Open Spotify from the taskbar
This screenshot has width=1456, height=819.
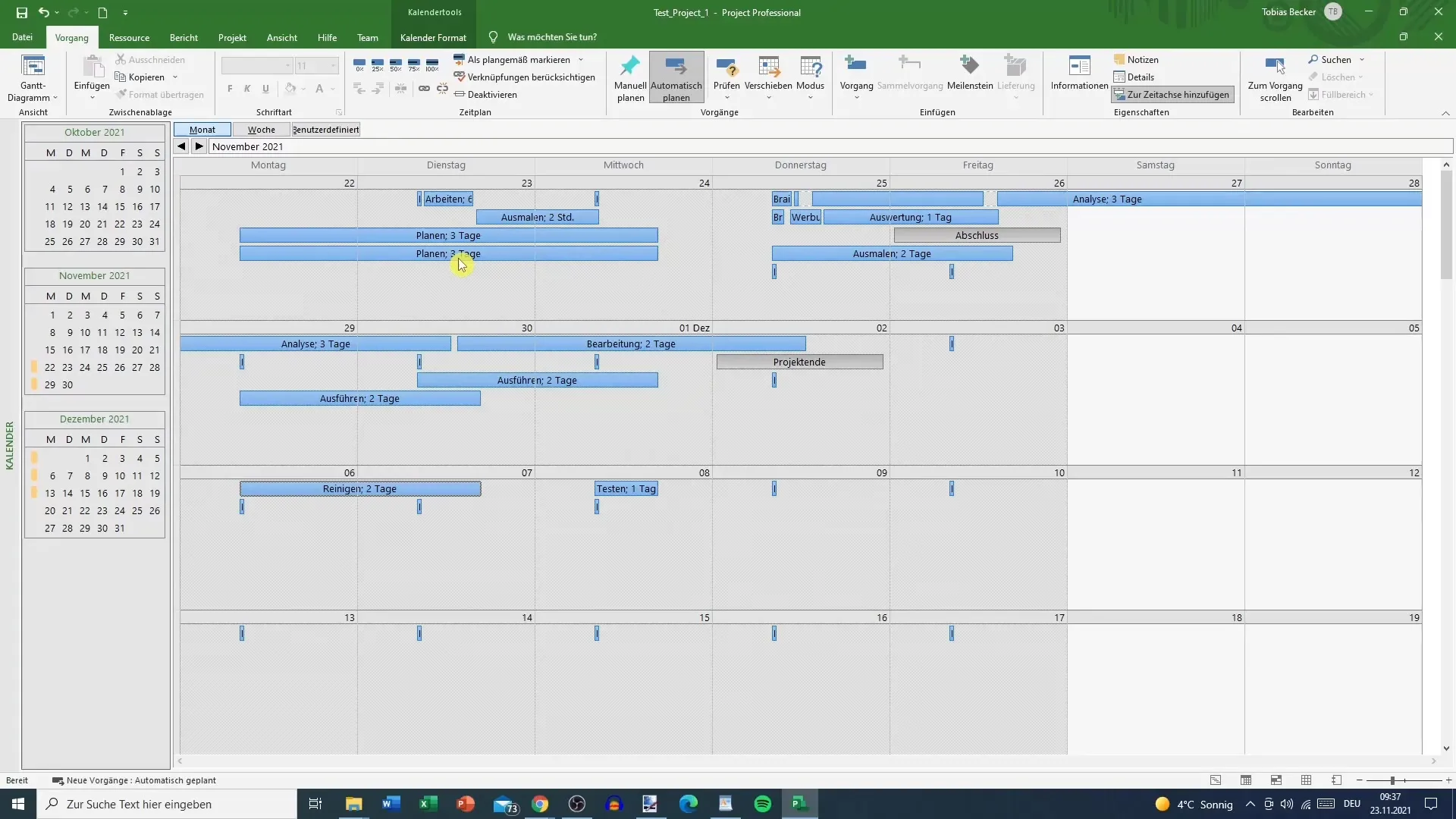763,804
